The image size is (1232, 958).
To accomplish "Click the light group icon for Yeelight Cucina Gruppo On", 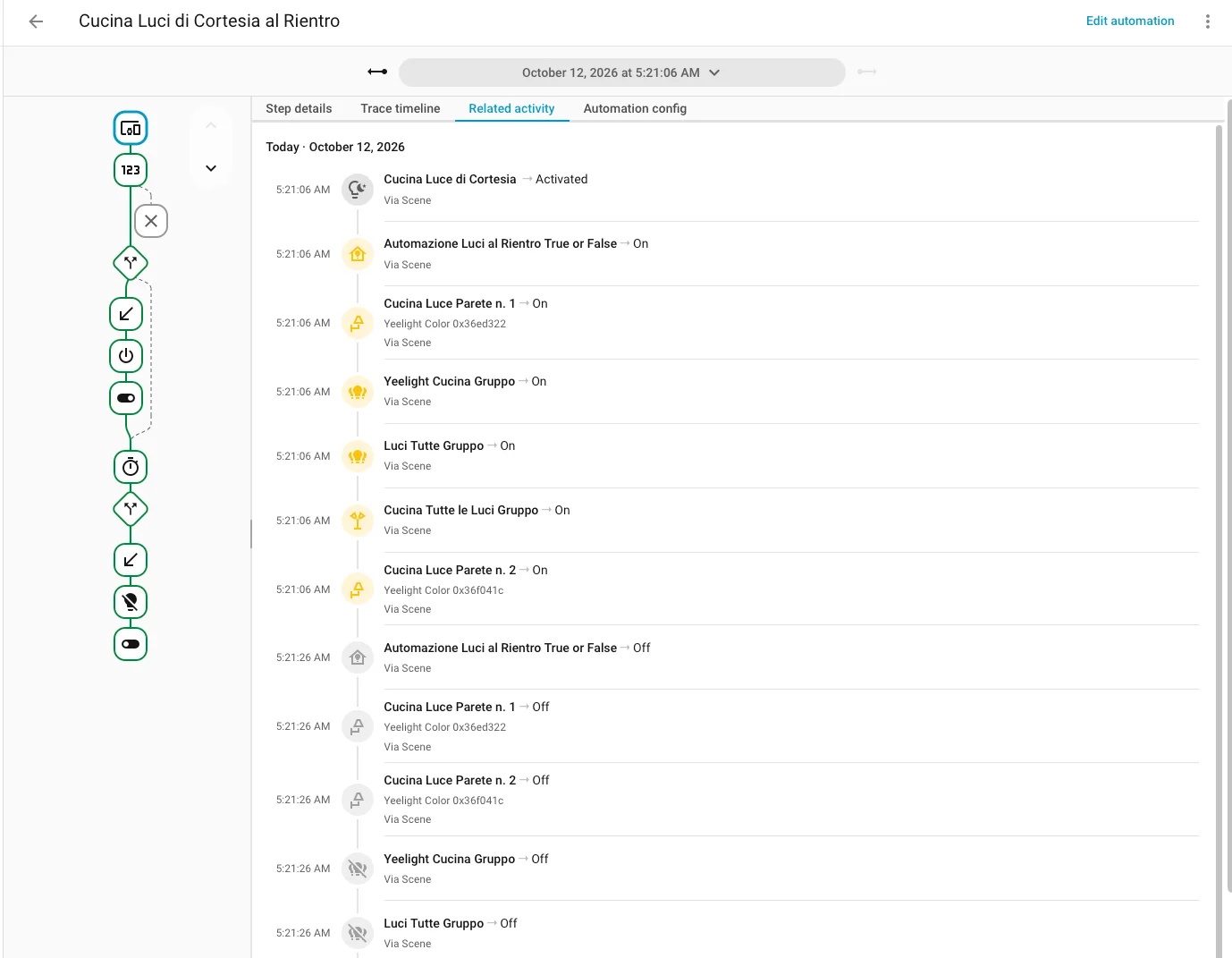I will coord(358,392).
